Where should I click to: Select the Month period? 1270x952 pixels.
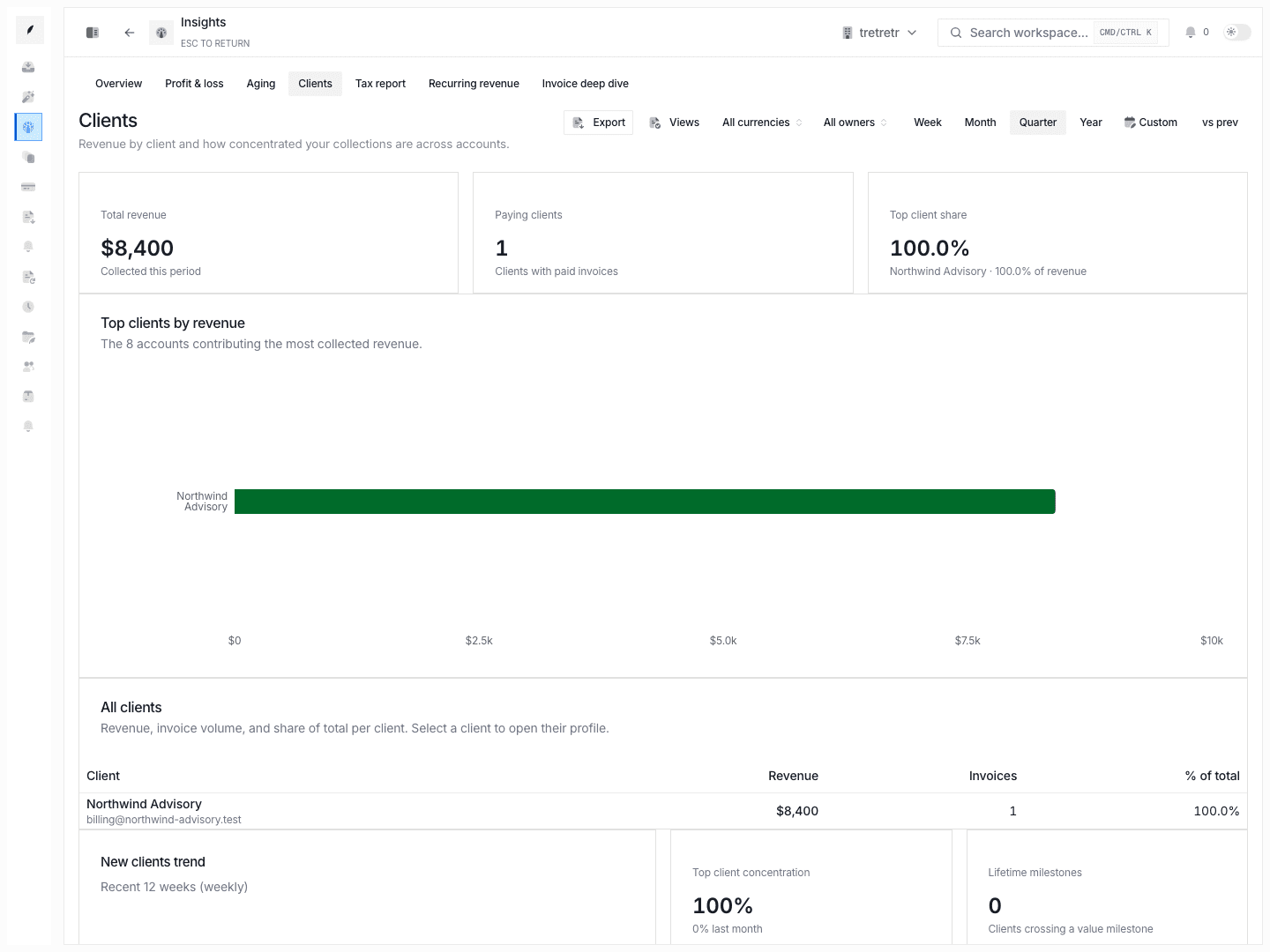[x=980, y=123]
